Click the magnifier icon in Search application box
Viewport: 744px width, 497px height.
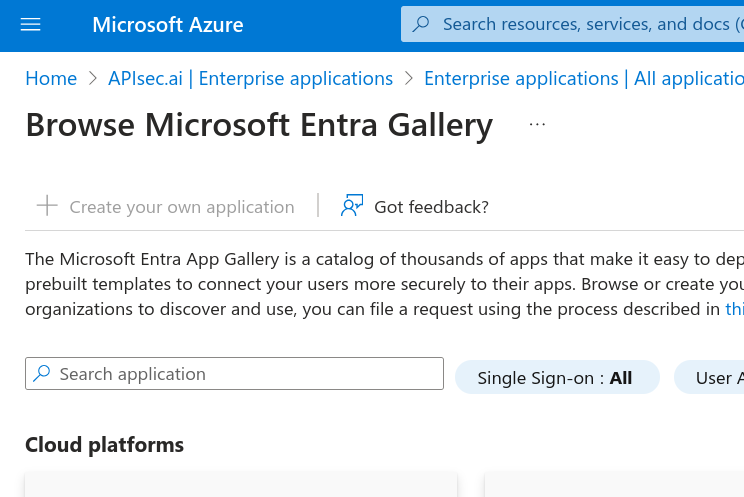(x=42, y=374)
